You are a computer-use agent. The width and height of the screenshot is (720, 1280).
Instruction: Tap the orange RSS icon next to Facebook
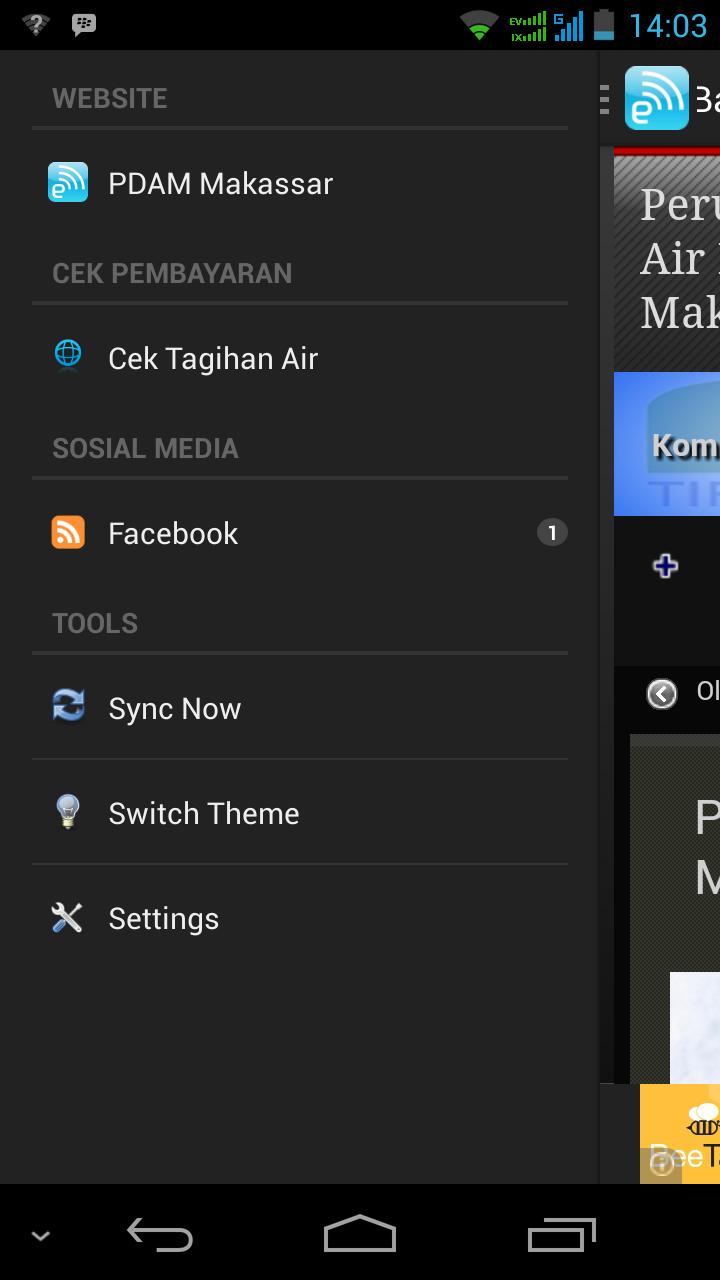click(x=68, y=532)
